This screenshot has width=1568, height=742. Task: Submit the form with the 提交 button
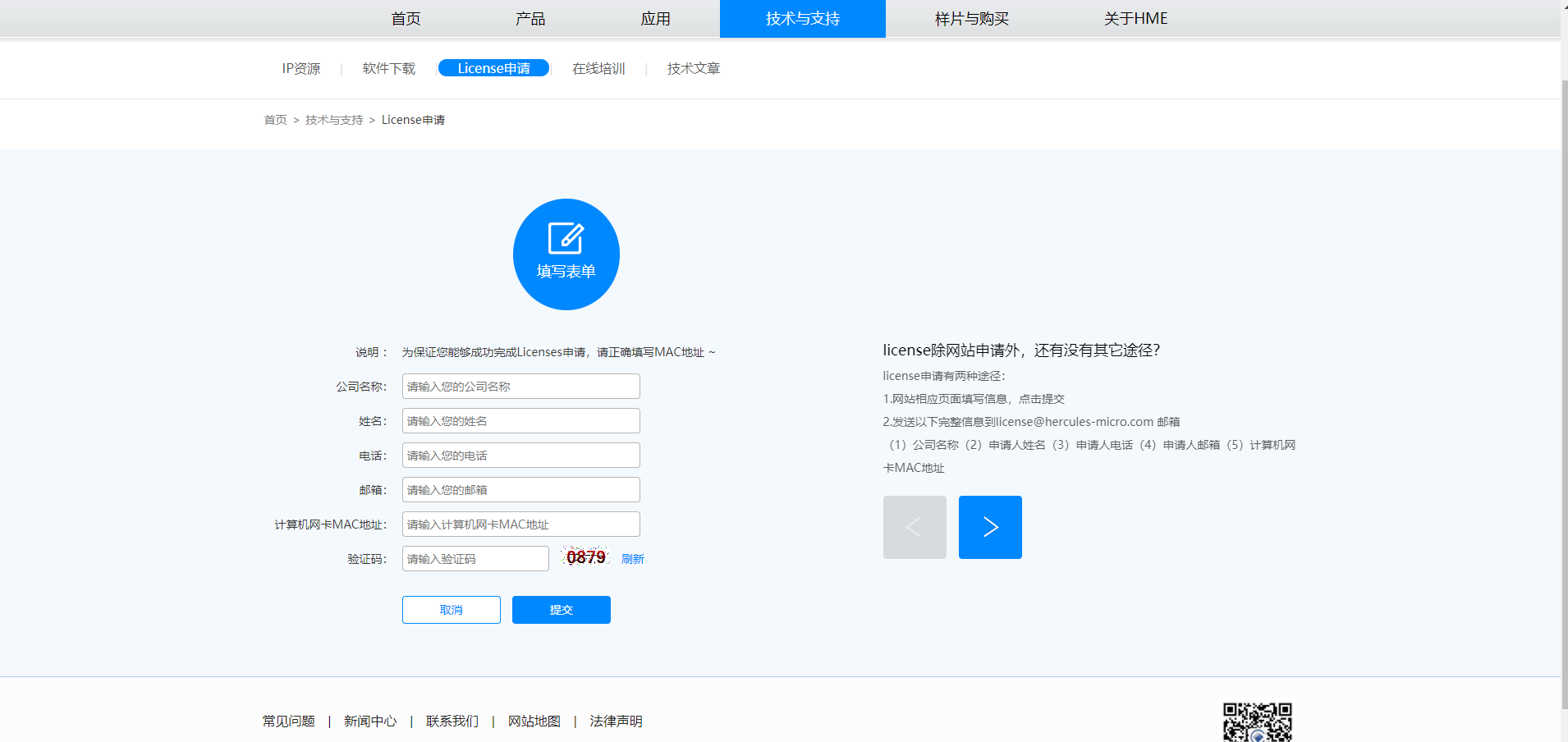click(x=561, y=609)
